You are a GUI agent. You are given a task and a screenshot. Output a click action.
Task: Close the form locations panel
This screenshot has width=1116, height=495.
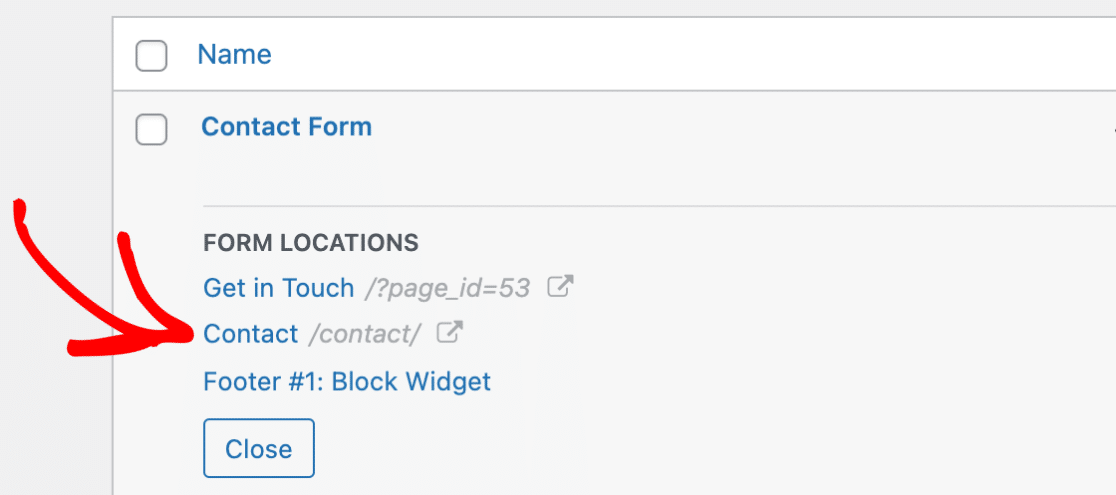point(259,448)
